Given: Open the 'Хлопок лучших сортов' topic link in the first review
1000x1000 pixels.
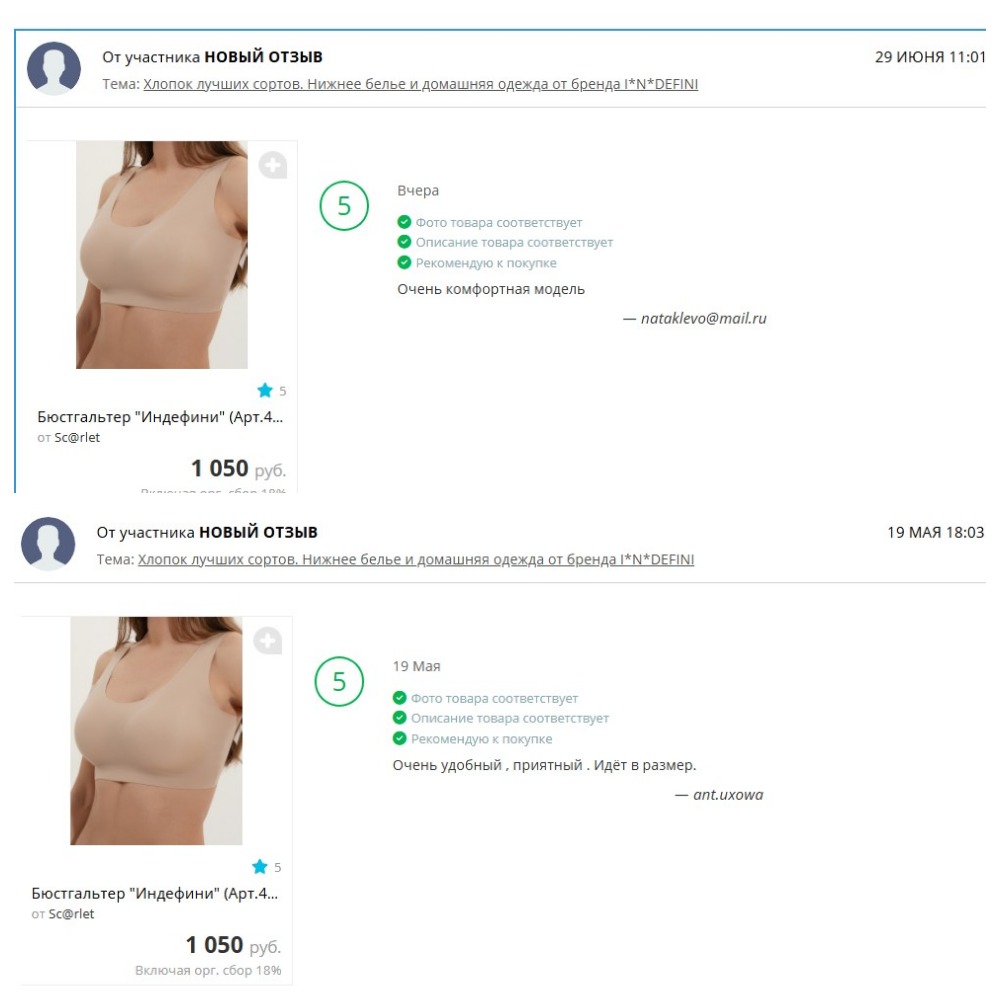Looking at the screenshot, I should coord(420,84).
